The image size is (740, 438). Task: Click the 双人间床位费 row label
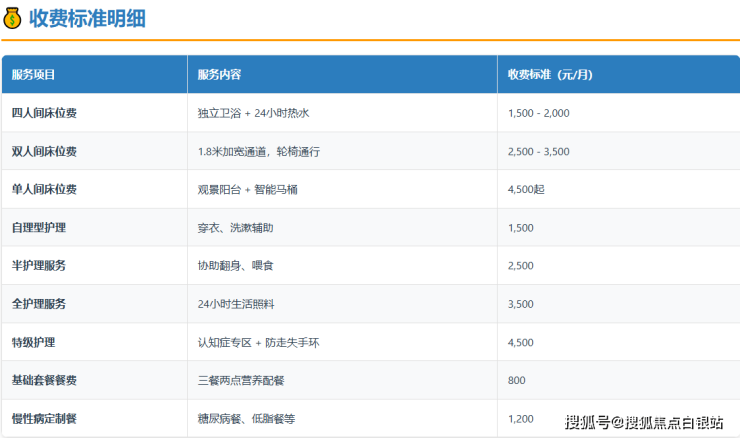pyautogui.click(x=44, y=151)
